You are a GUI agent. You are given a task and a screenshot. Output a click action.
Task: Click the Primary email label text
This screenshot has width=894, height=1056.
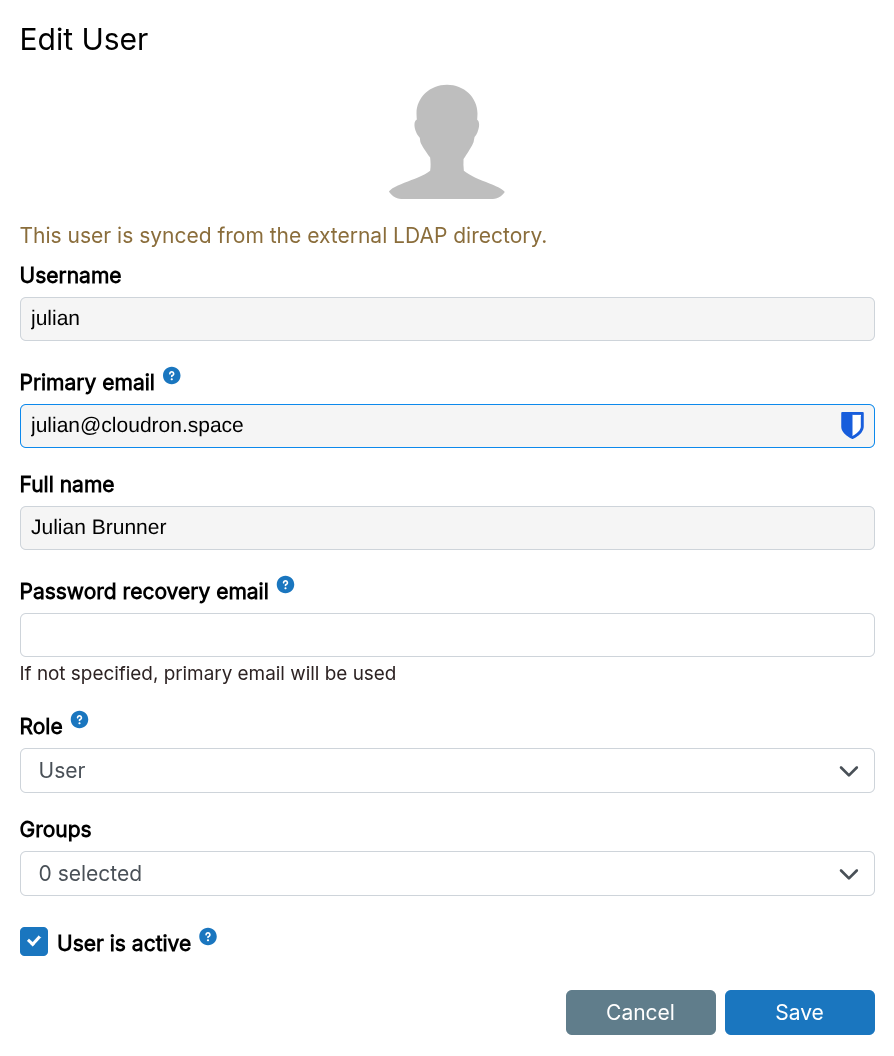pyautogui.click(x=87, y=382)
